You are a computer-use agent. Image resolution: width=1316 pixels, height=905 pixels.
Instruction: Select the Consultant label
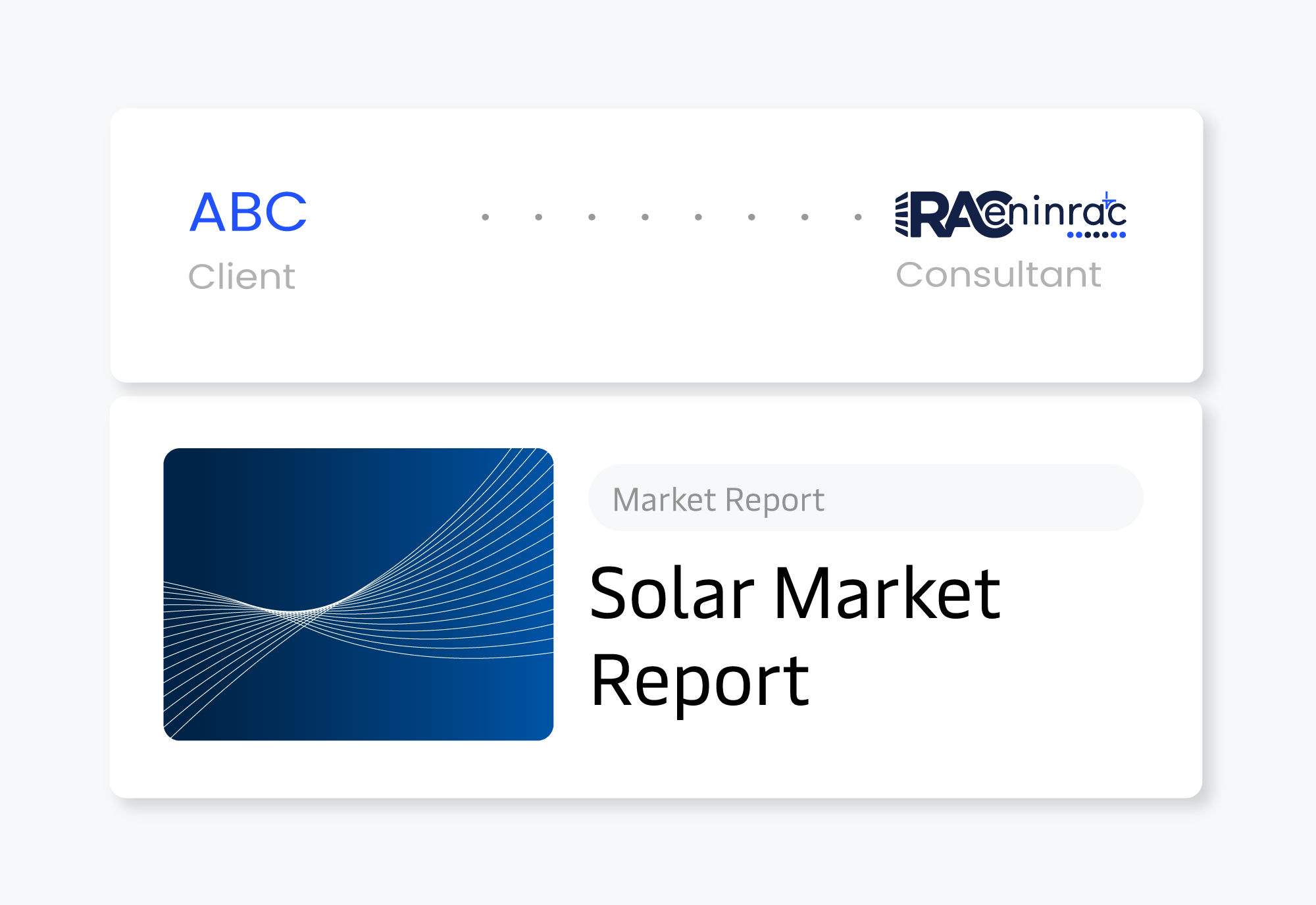(x=998, y=274)
